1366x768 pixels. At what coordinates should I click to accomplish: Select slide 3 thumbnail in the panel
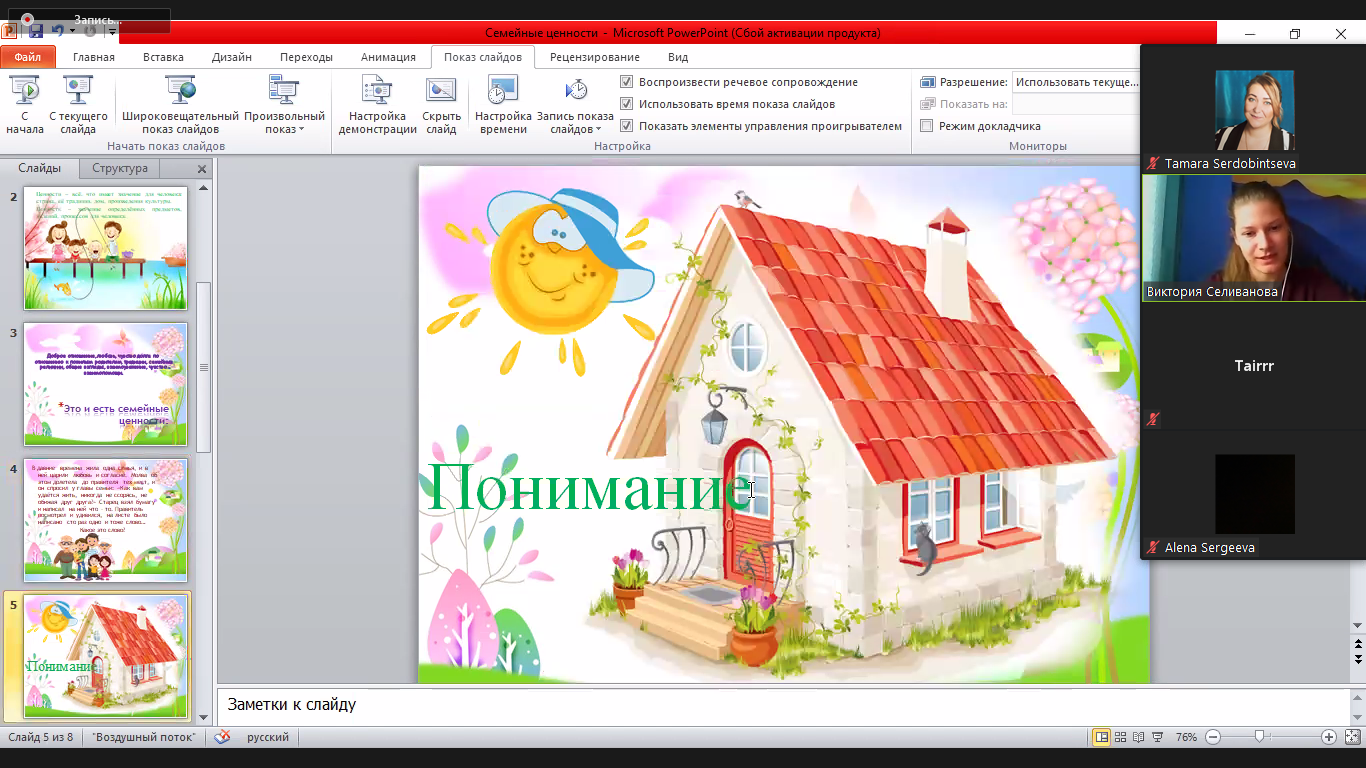(x=105, y=384)
